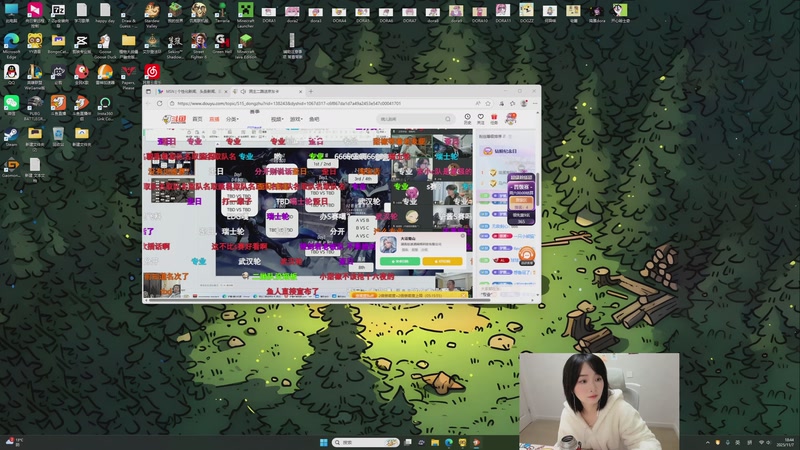Go to Douyu 首页 home link
This screenshot has height=450, width=800.
(197, 119)
